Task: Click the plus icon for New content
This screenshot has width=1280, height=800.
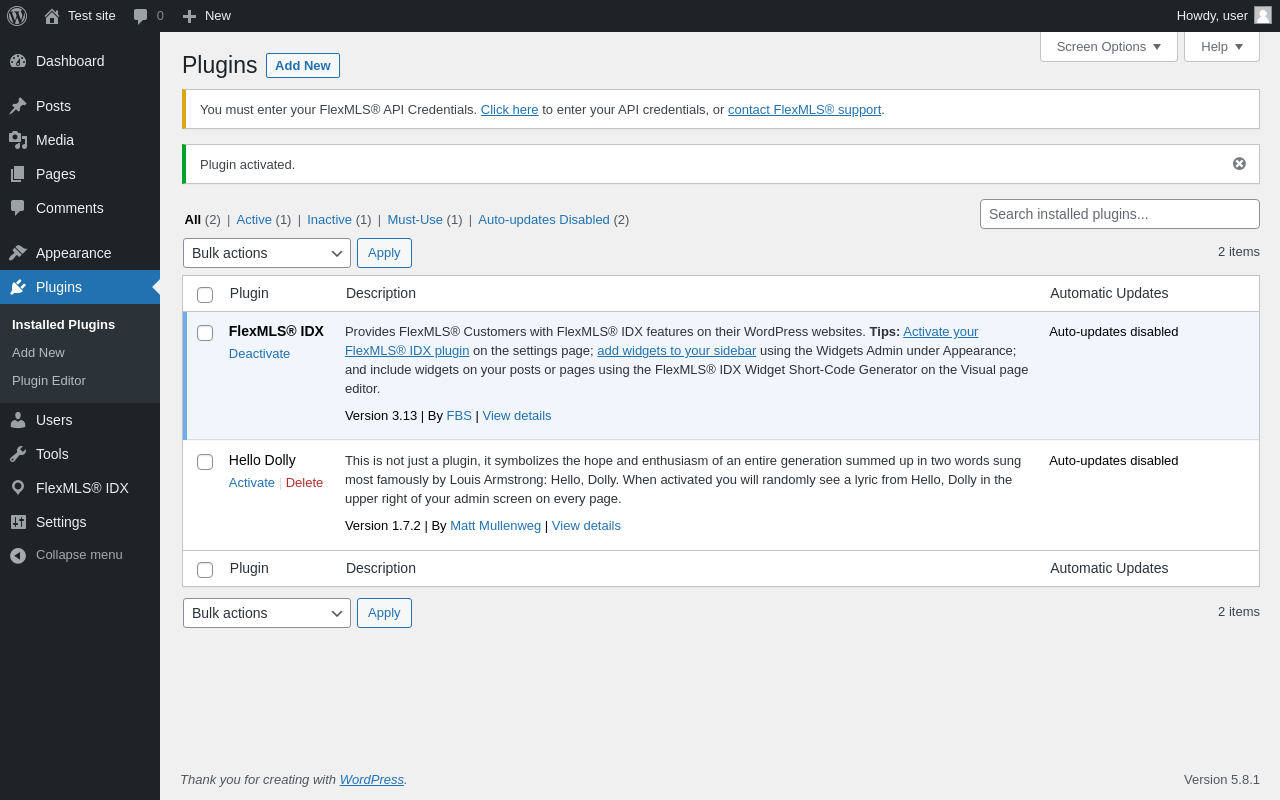Action: 189,16
